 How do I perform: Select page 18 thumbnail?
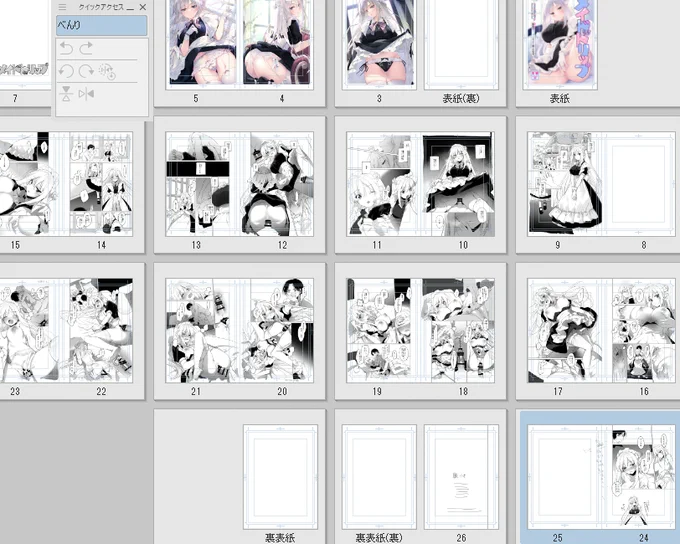point(458,331)
